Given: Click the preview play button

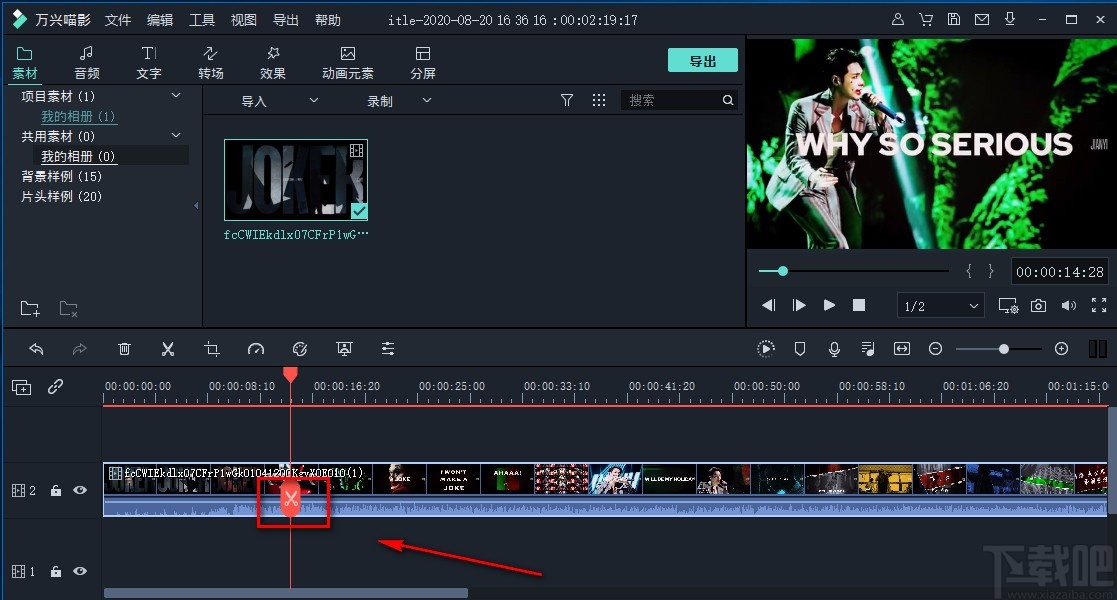Looking at the screenshot, I should tap(828, 305).
